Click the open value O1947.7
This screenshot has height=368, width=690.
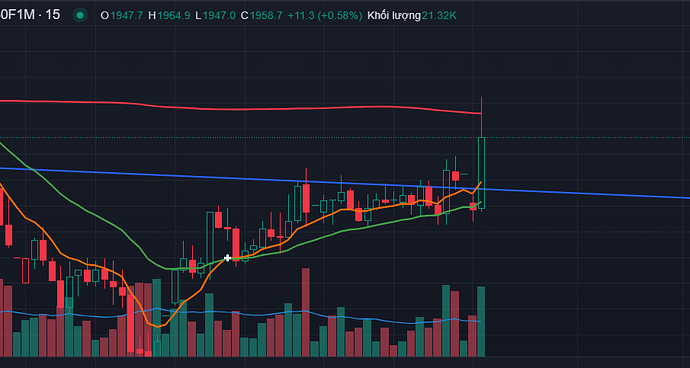click(122, 16)
